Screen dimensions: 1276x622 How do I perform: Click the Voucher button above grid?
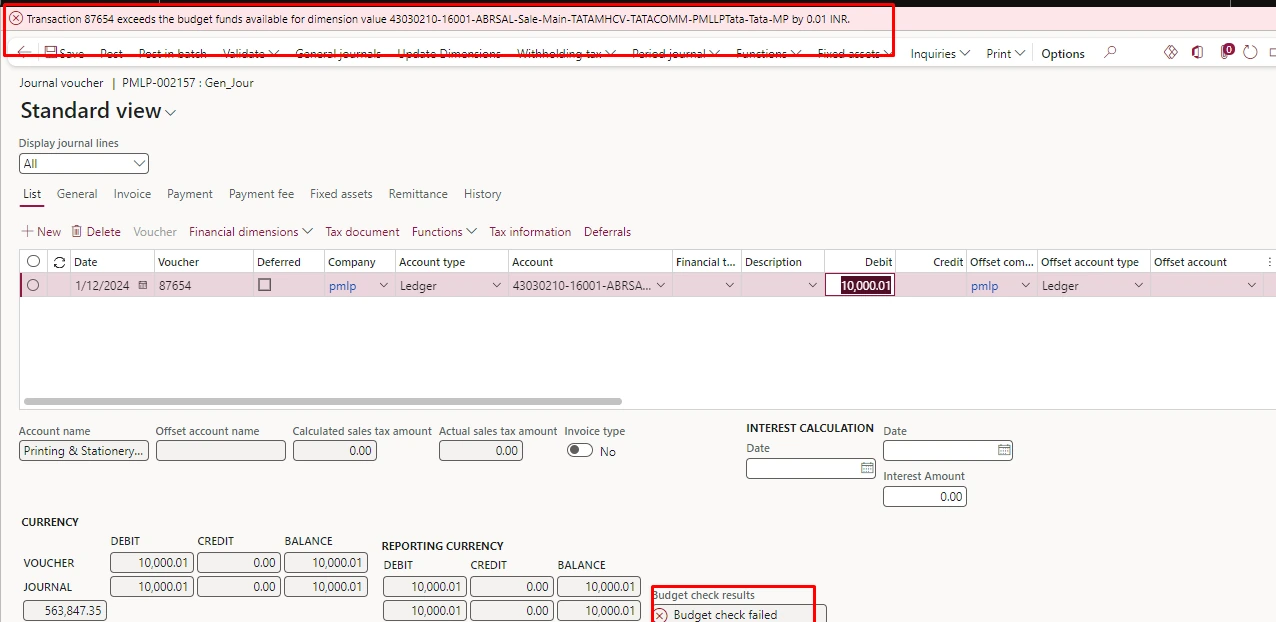click(155, 231)
